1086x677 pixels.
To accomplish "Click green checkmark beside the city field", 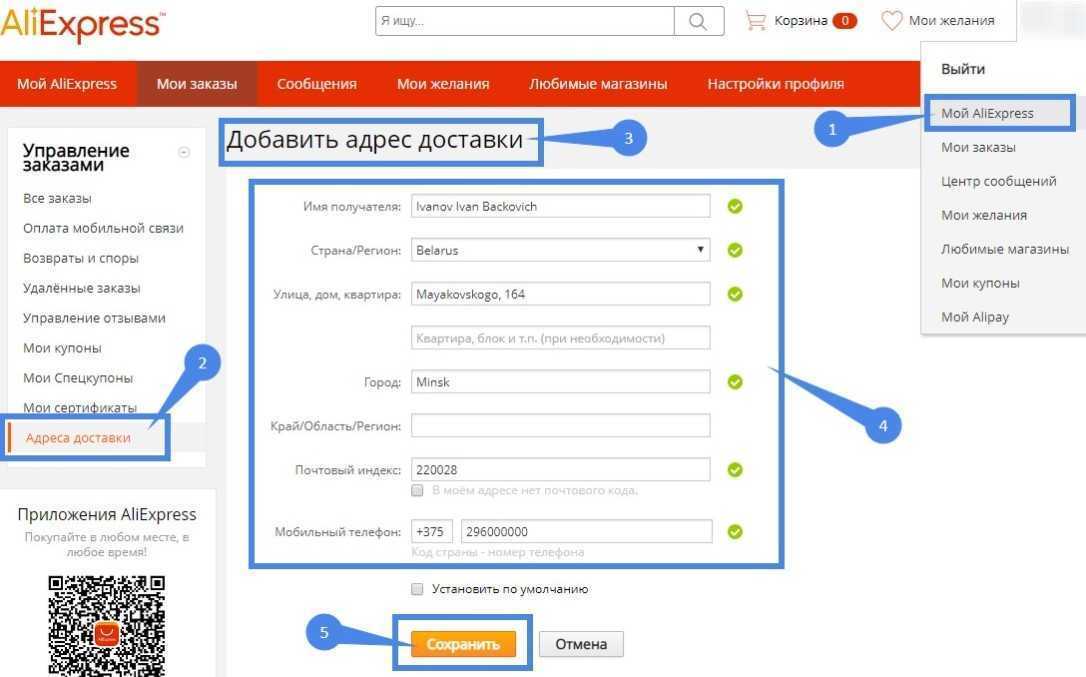I will coord(735,382).
